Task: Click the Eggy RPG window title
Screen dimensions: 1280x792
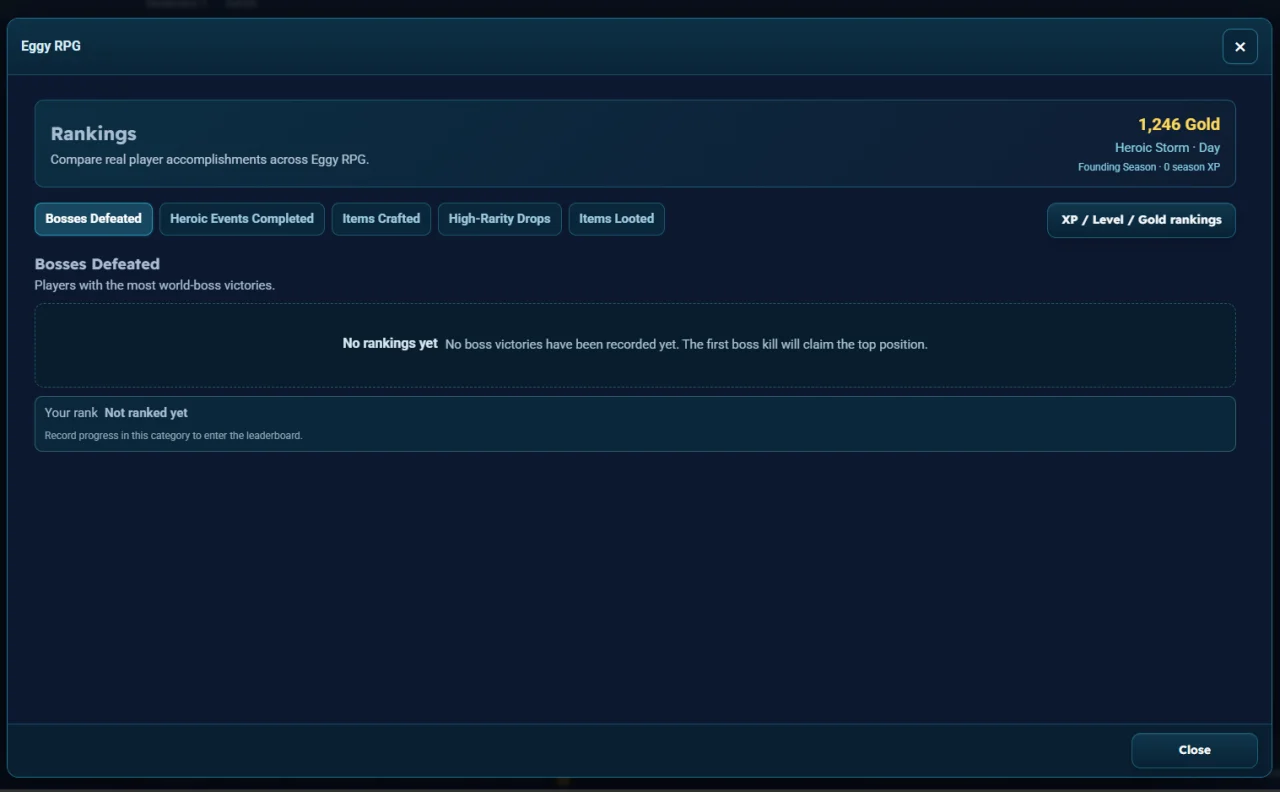Action: [51, 46]
